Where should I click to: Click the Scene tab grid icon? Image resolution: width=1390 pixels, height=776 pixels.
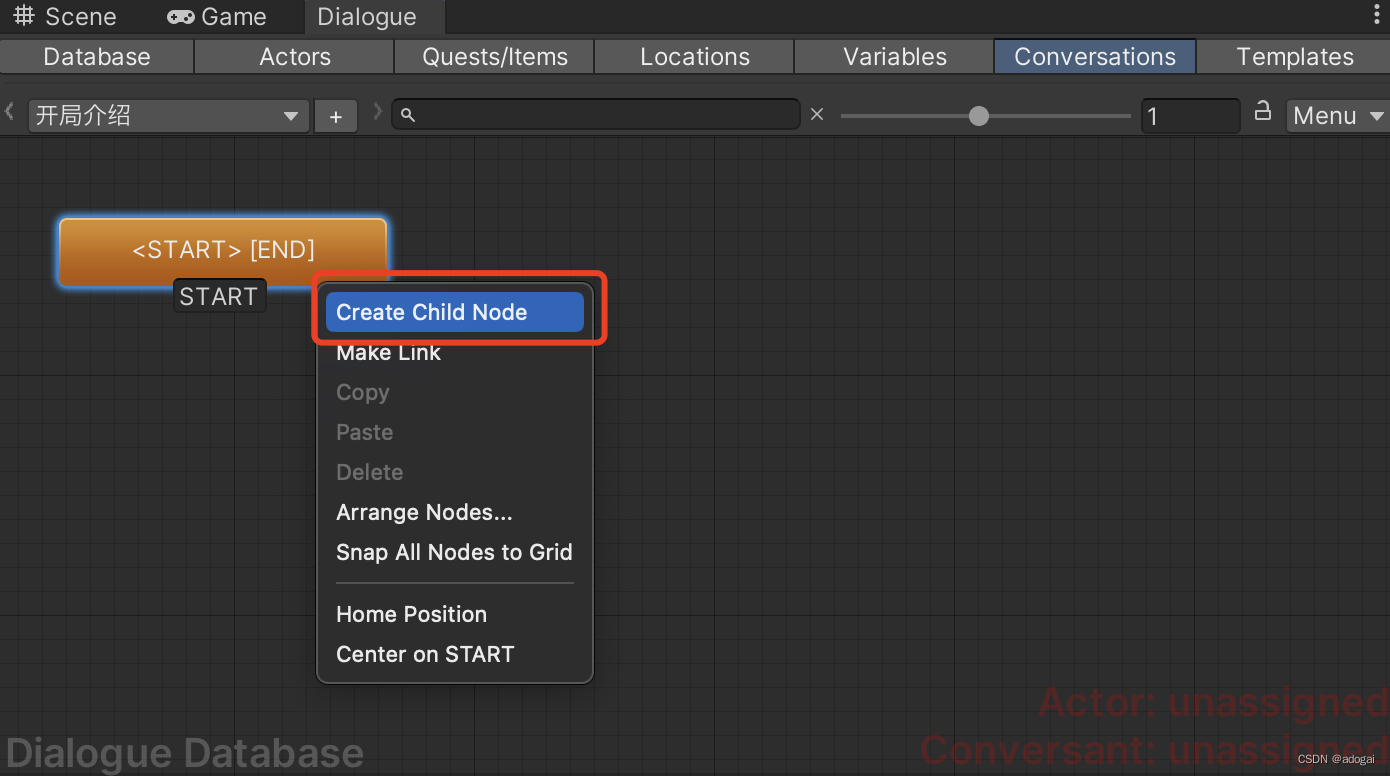pyautogui.click(x=23, y=15)
